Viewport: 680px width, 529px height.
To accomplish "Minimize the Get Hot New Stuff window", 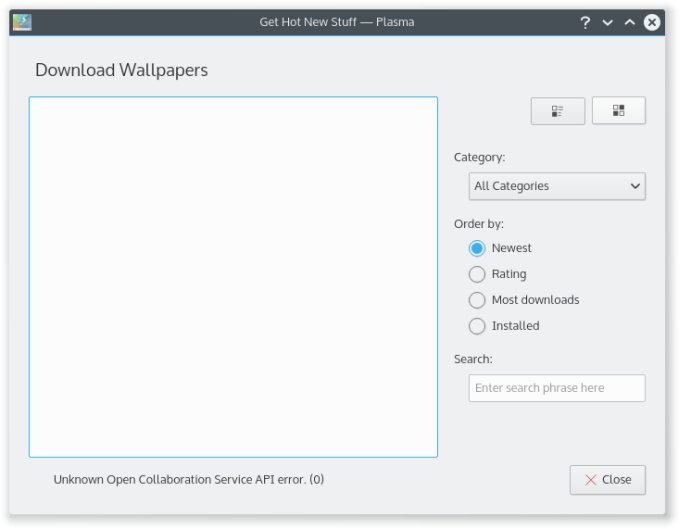I will [608, 22].
